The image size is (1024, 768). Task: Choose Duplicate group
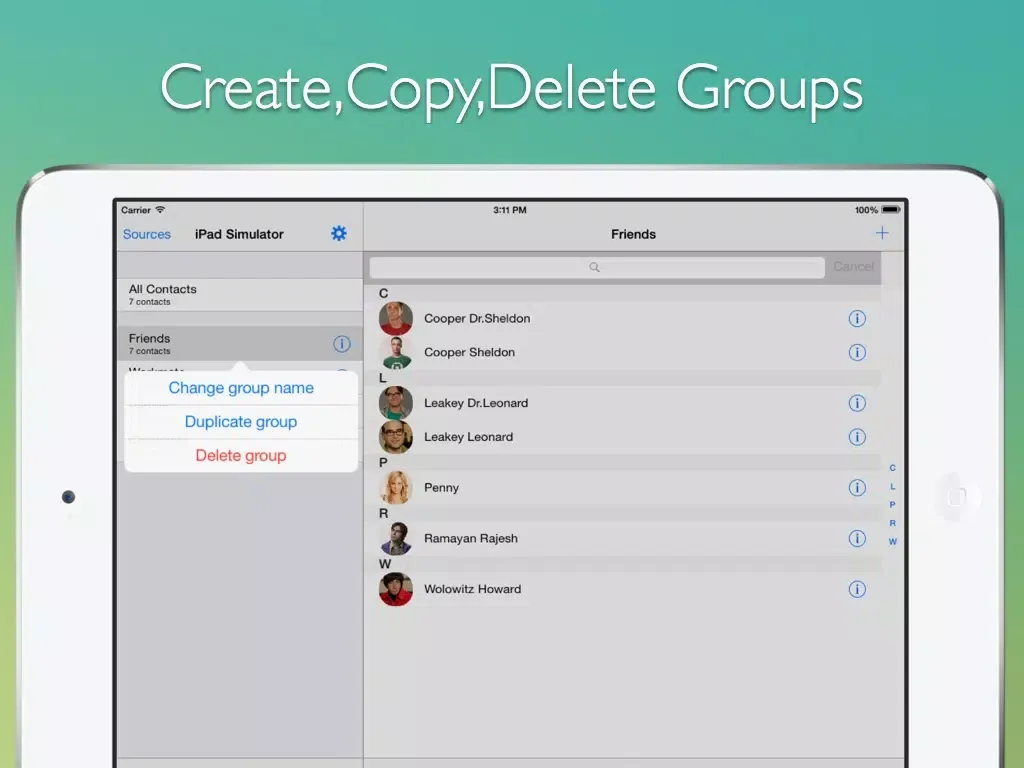click(241, 422)
